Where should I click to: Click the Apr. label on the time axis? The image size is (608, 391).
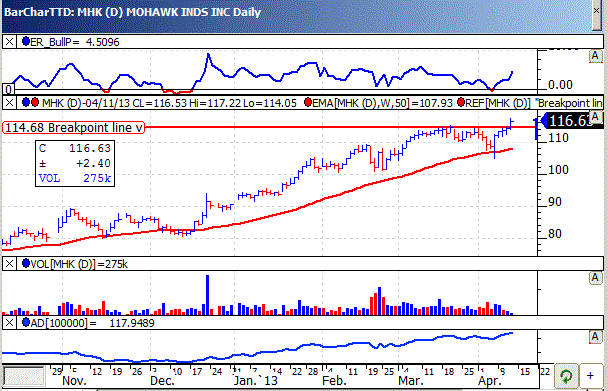point(490,381)
